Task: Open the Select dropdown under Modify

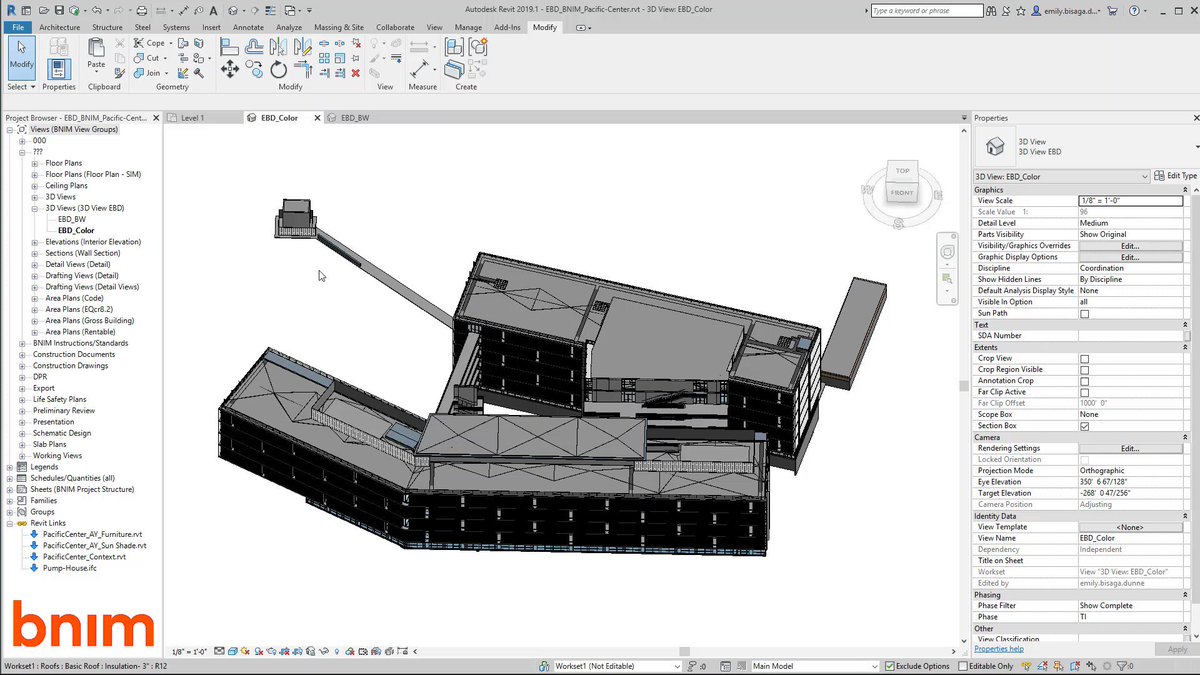Action: coord(21,87)
